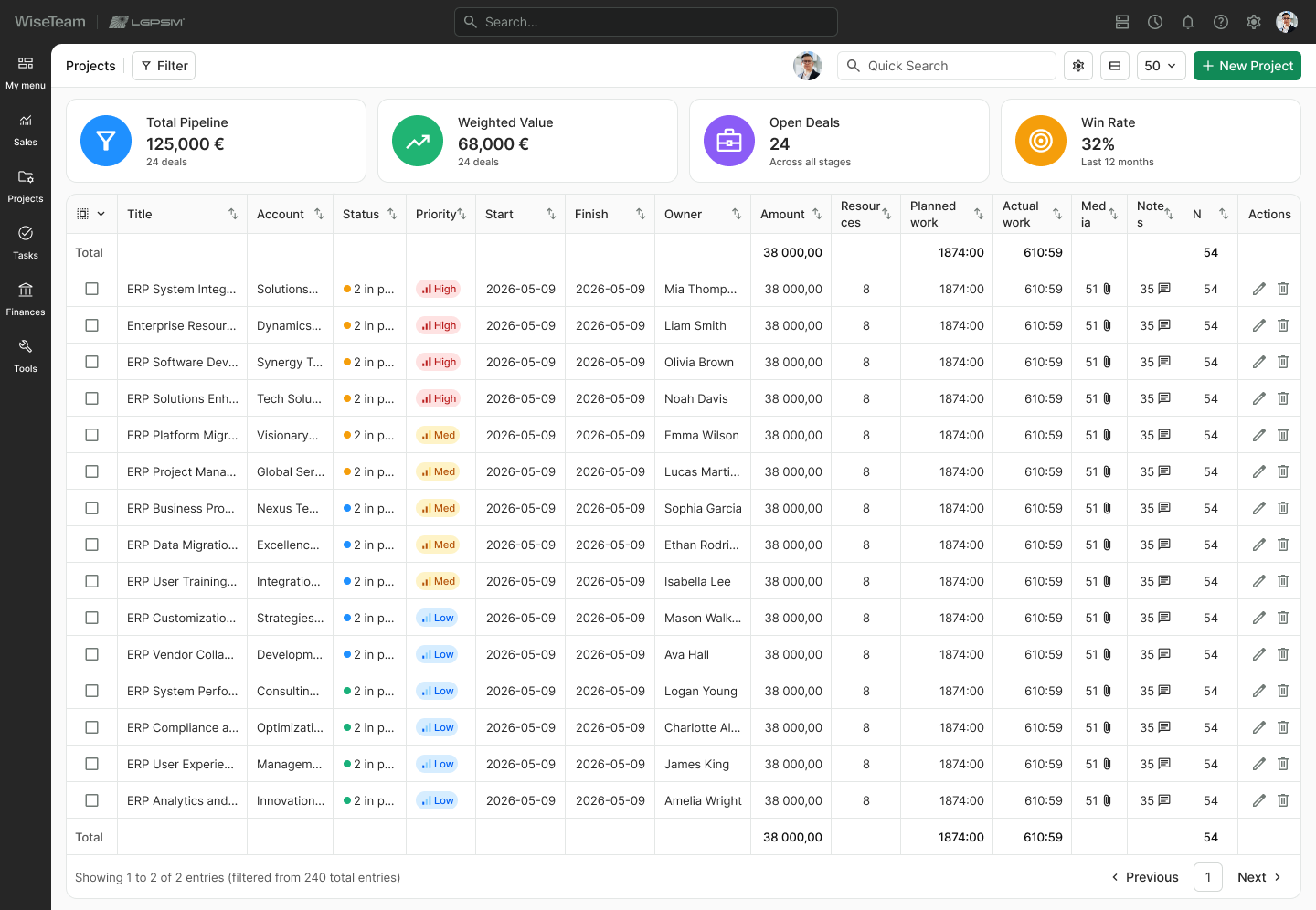This screenshot has width=1316, height=910.
Task: Open table settings gear beside Quick Search
Action: click(x=1078, y=66)
